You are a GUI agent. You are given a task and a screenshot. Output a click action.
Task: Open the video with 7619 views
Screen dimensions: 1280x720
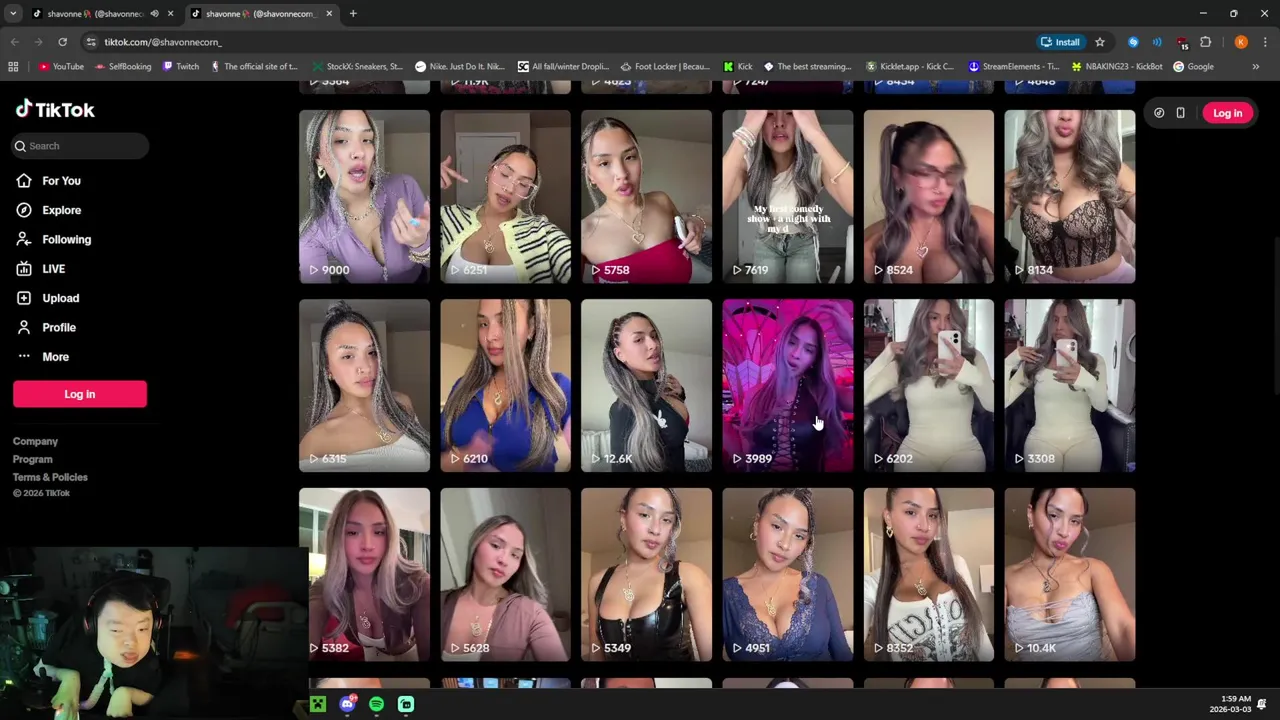(x=788, y=197)
